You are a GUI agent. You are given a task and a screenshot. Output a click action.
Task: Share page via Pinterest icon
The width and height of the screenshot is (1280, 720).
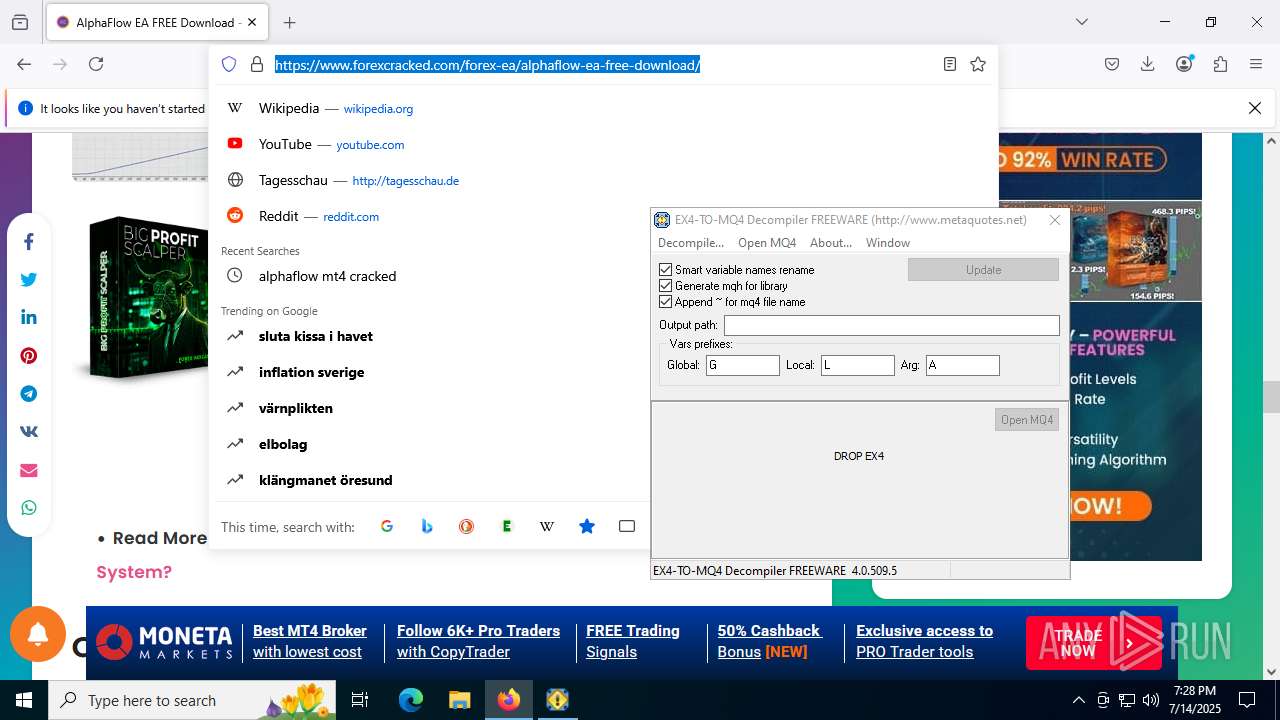(x=29, y=356)
